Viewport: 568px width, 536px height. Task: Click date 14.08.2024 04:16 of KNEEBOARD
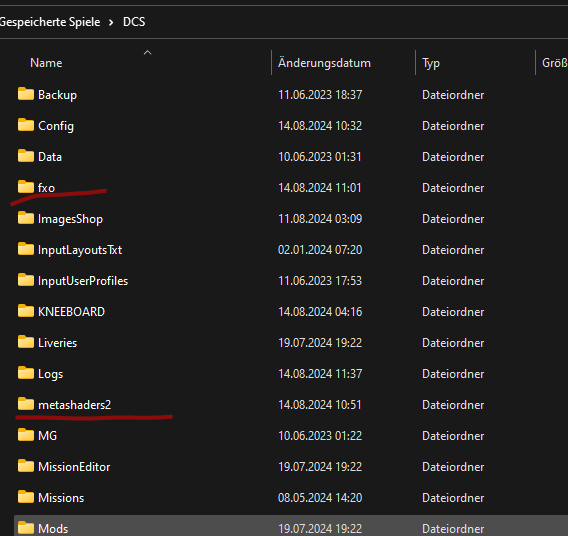click(320, 311)
